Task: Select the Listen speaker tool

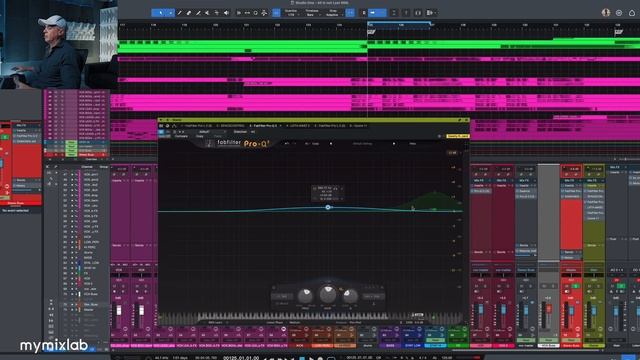Action: click(226, 13)
